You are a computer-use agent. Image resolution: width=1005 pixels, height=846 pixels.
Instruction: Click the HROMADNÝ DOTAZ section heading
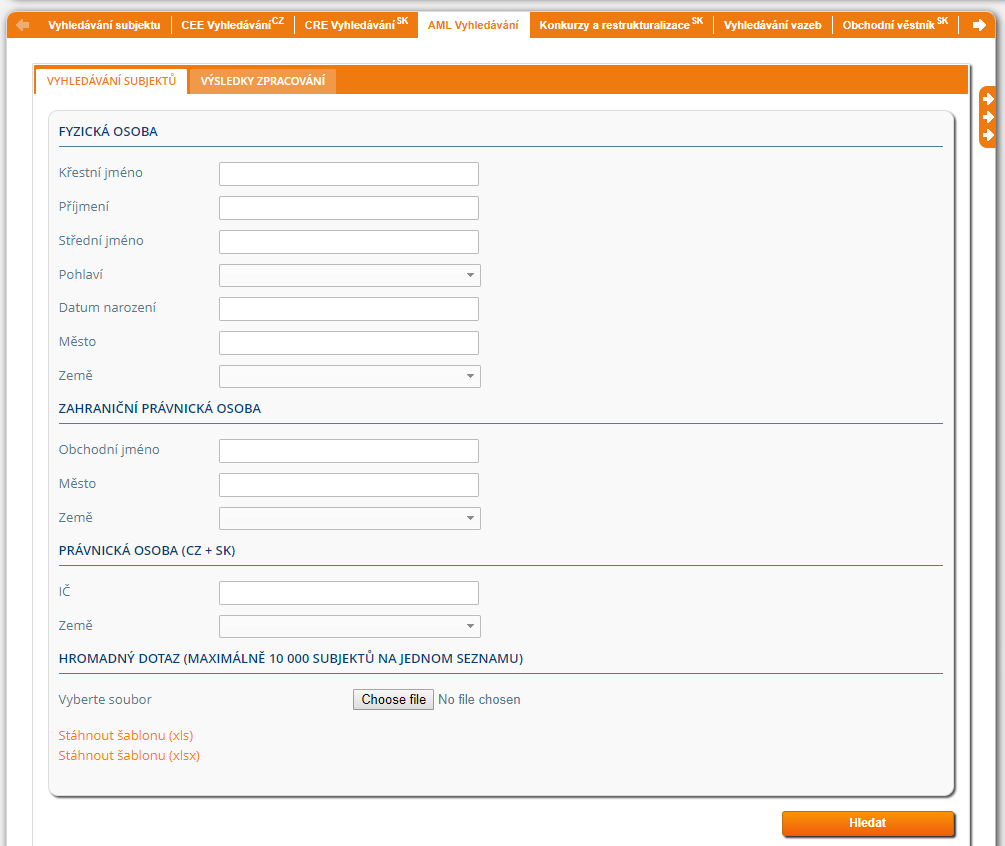click(290, 658)
